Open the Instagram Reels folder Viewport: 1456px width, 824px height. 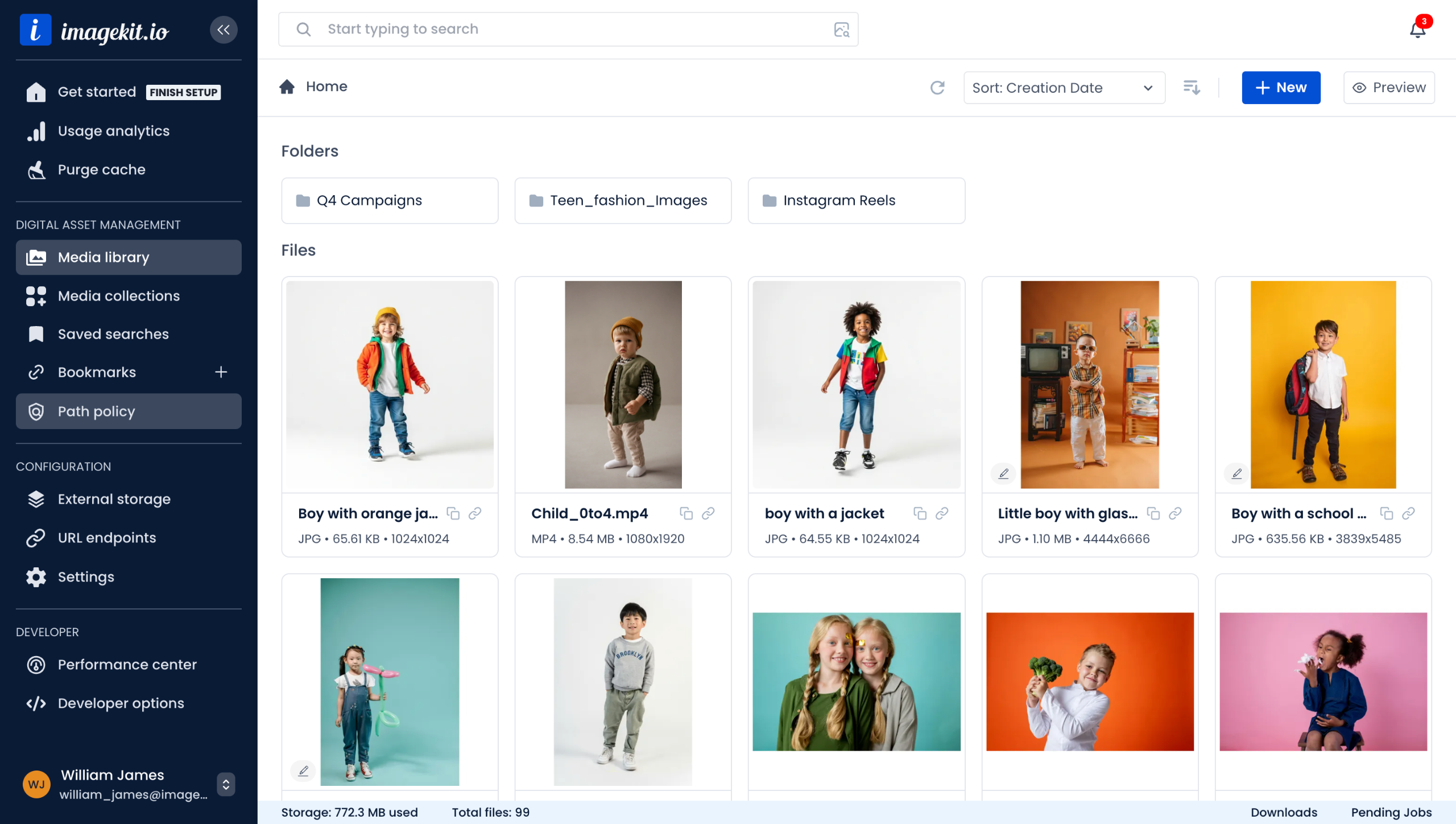point(856,200)
